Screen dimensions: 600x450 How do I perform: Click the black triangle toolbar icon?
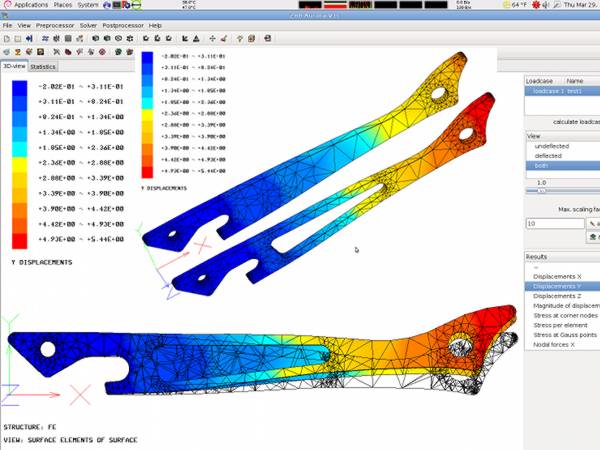[x=196, y=38]
